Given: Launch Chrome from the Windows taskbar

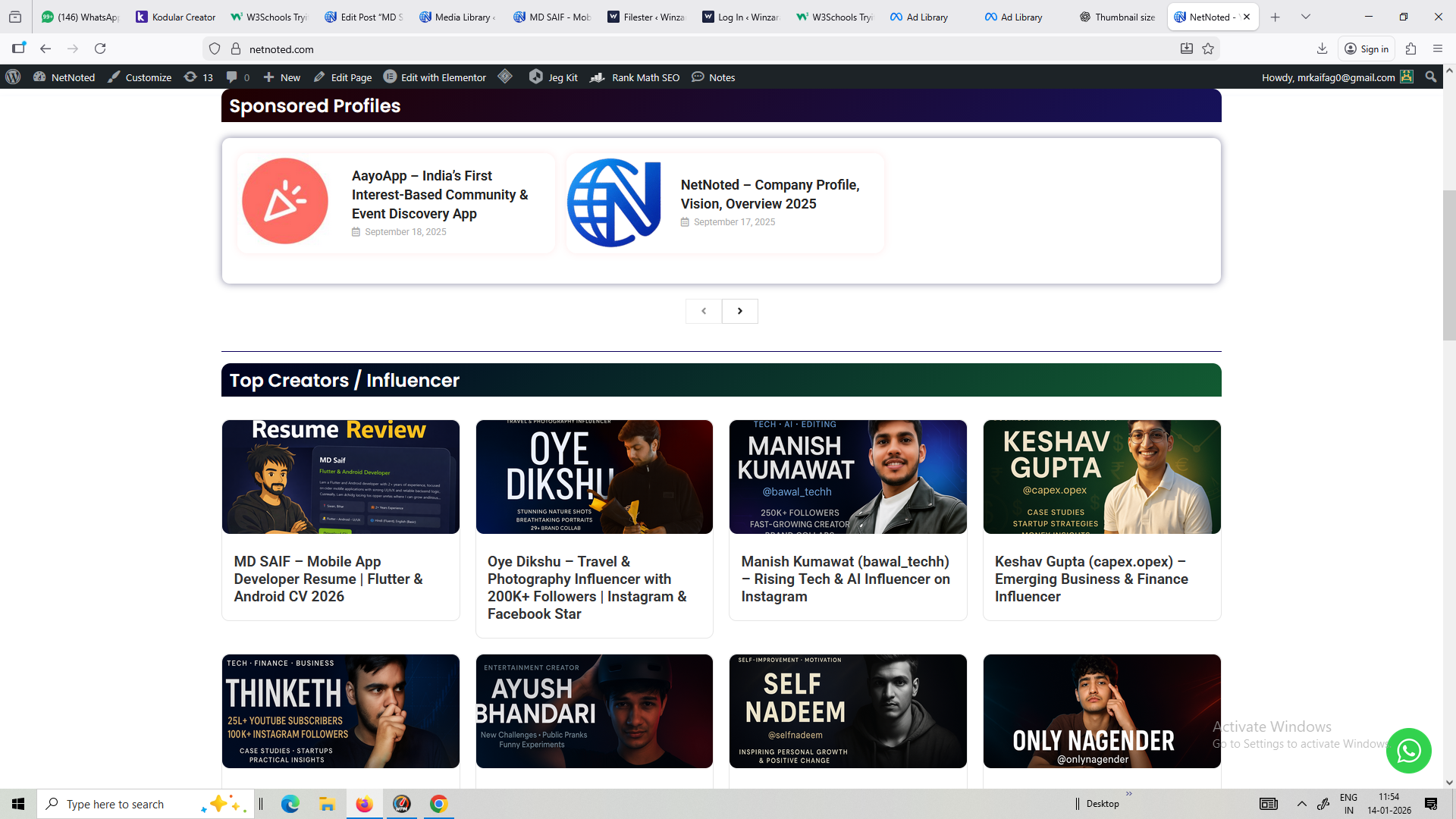Looking at the screenshot, I should pyautogui.click(x=438, y=804).
